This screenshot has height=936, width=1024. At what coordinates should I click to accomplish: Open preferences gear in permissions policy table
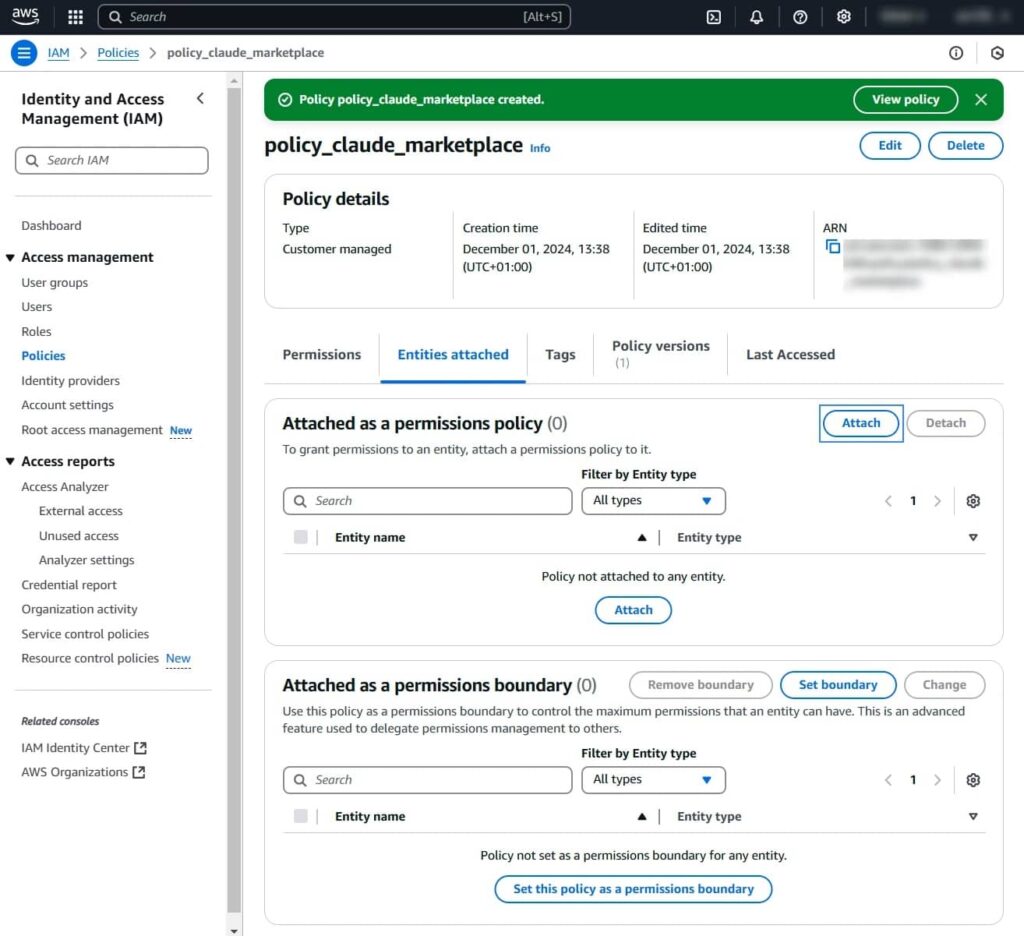tap(973, 501)
